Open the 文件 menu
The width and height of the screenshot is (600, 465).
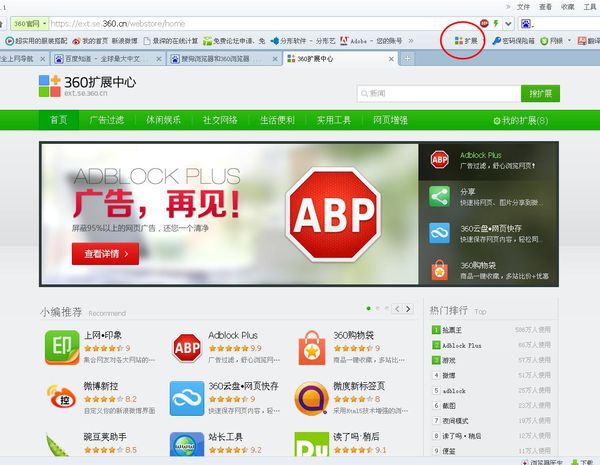point(523,7)
